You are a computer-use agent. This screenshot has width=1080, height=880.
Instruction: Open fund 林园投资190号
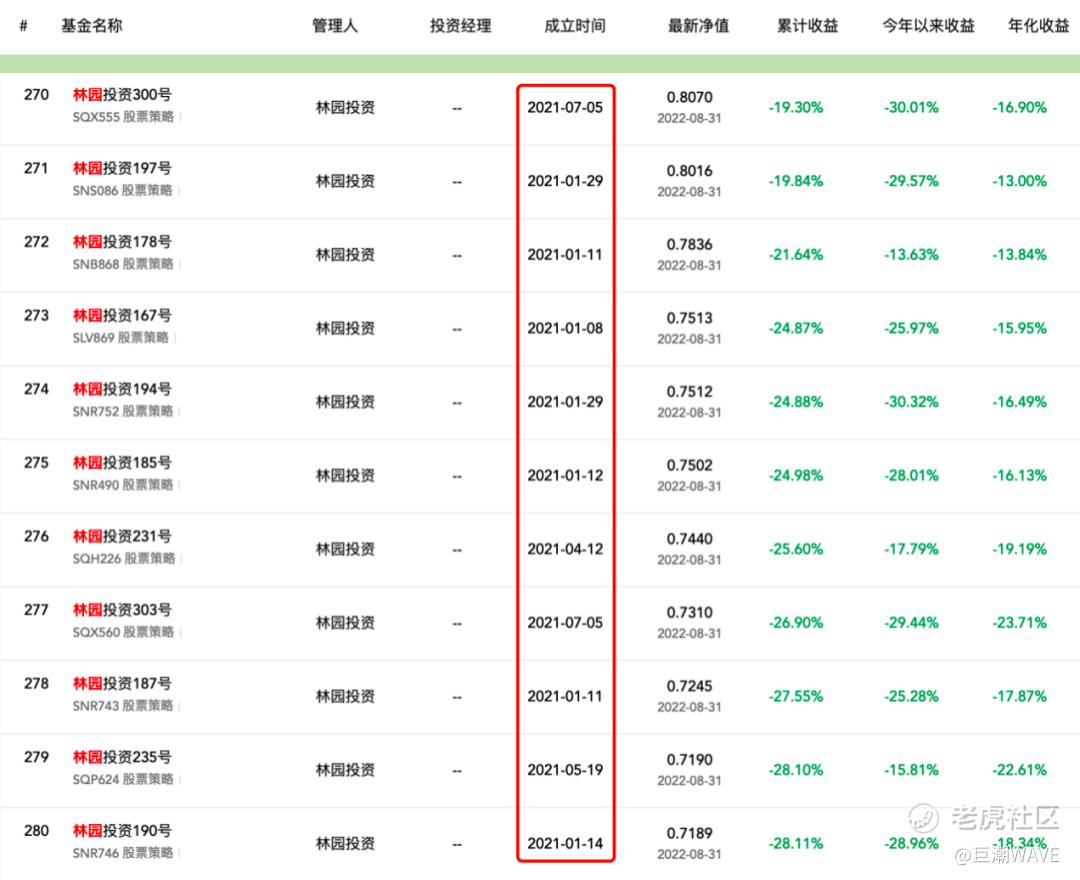pos(122,832)
